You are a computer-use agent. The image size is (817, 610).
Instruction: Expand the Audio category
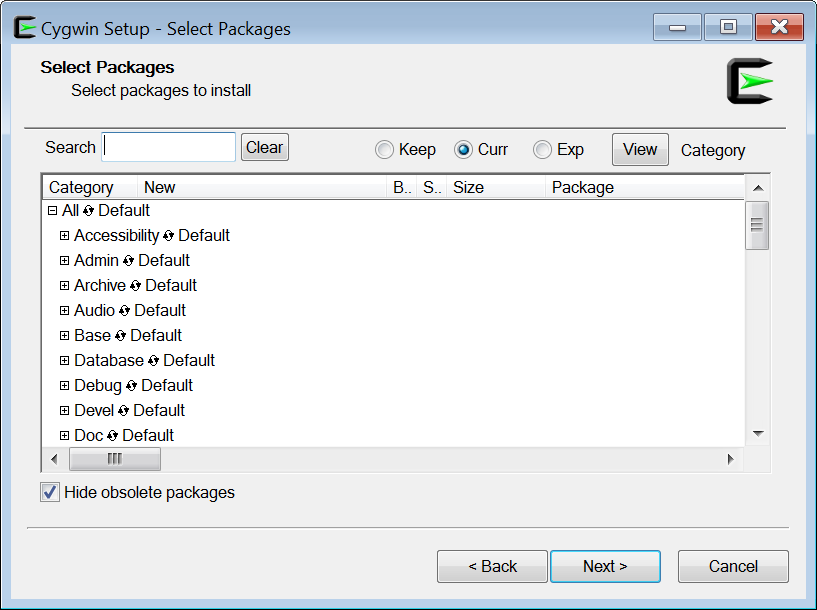[64, 311]
